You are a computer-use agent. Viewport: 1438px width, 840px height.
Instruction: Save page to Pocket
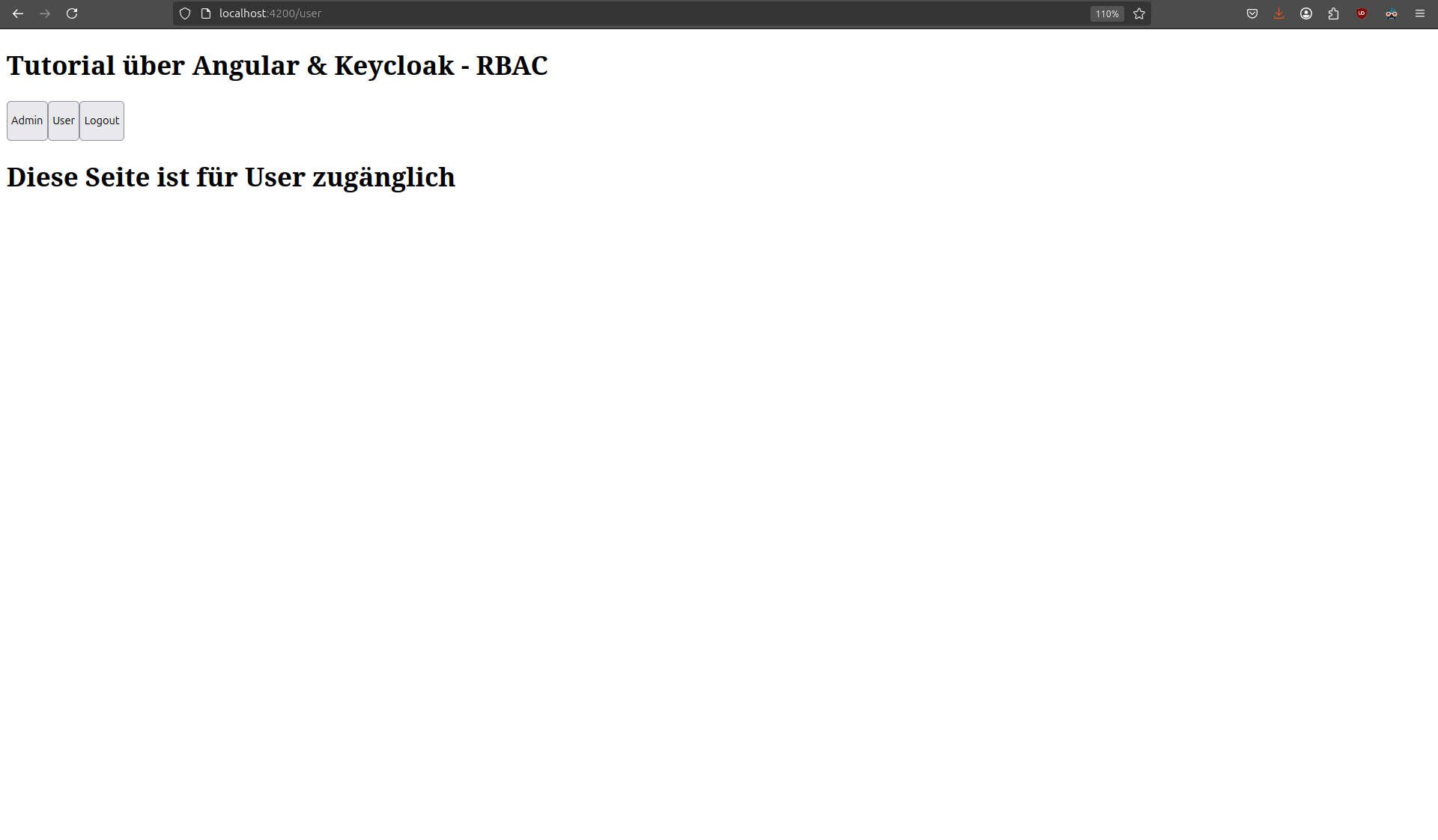tap(1252, 13)
